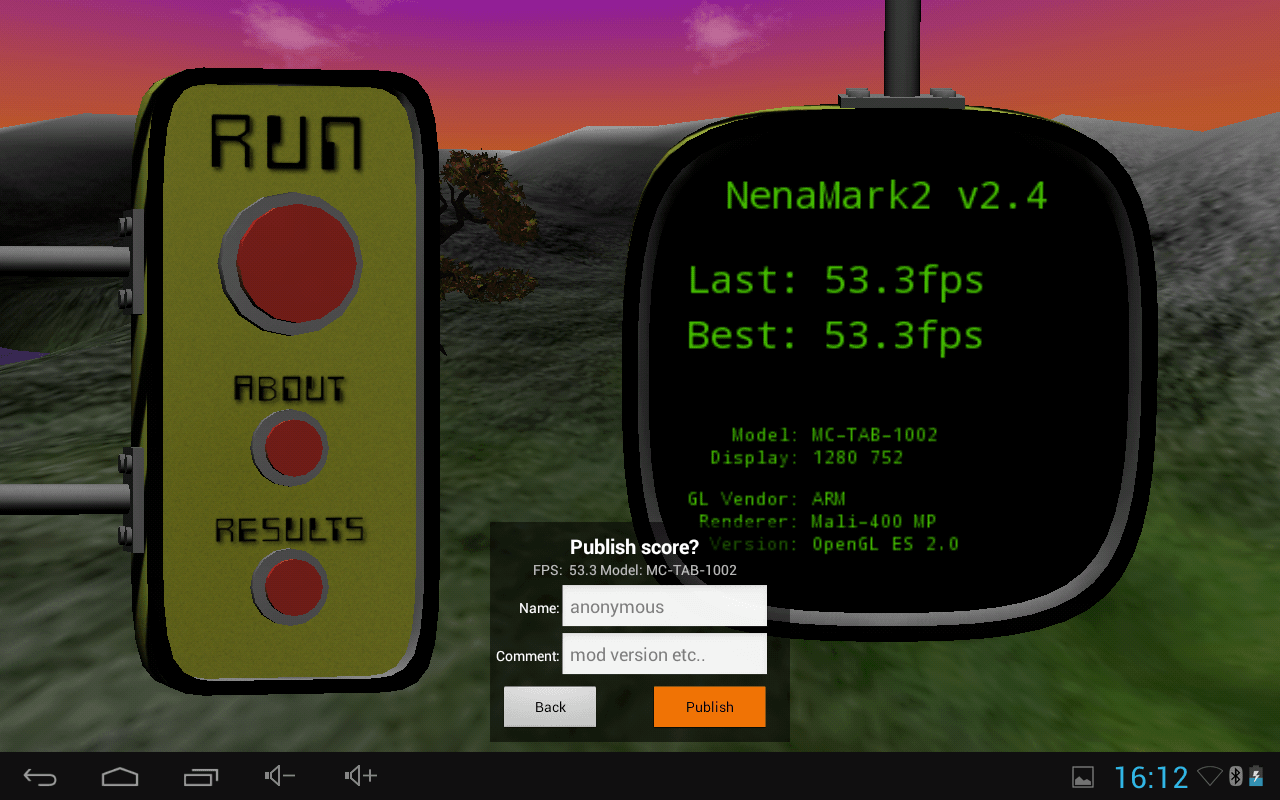The image size is (1280, 800).
Task: Open the recent apps icon
Action: click(x=201, y=776)
